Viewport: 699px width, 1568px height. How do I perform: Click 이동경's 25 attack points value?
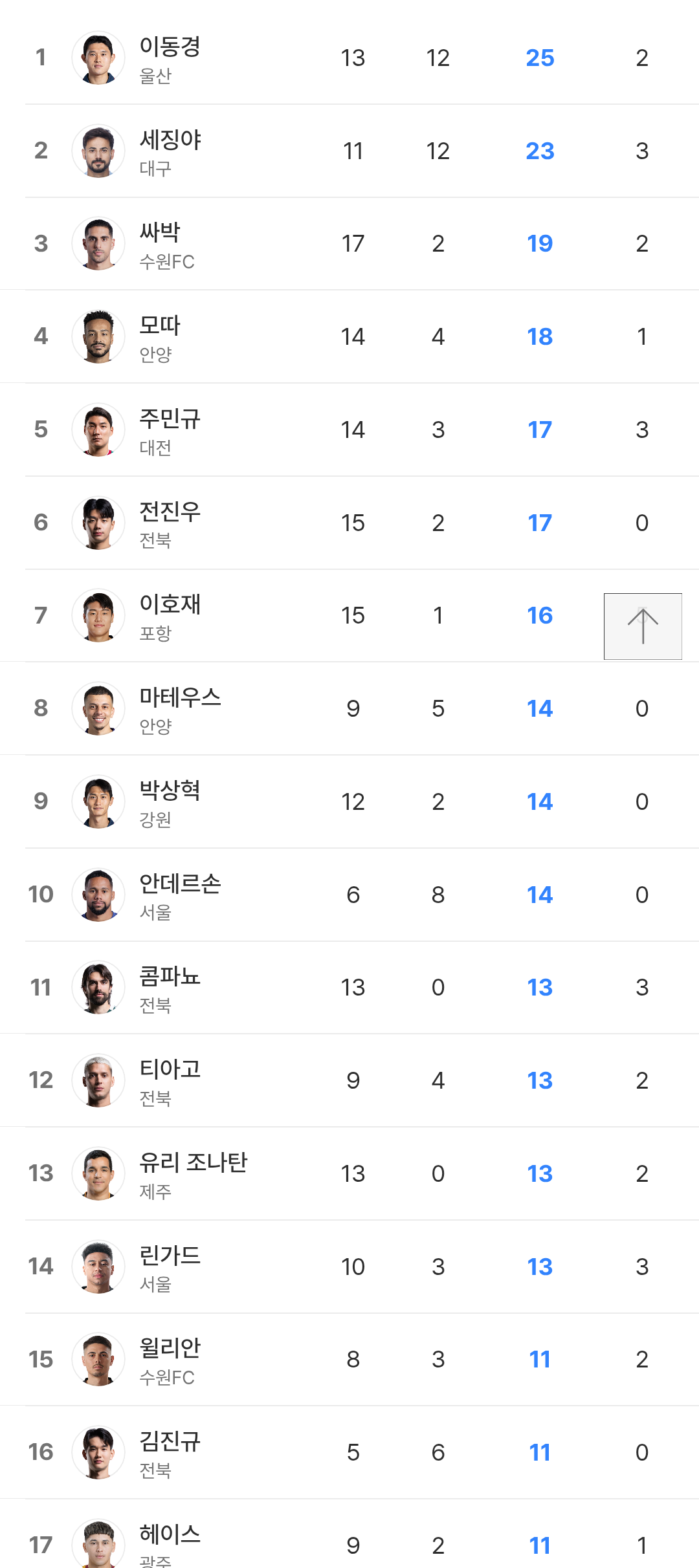(x=540, y=58)
